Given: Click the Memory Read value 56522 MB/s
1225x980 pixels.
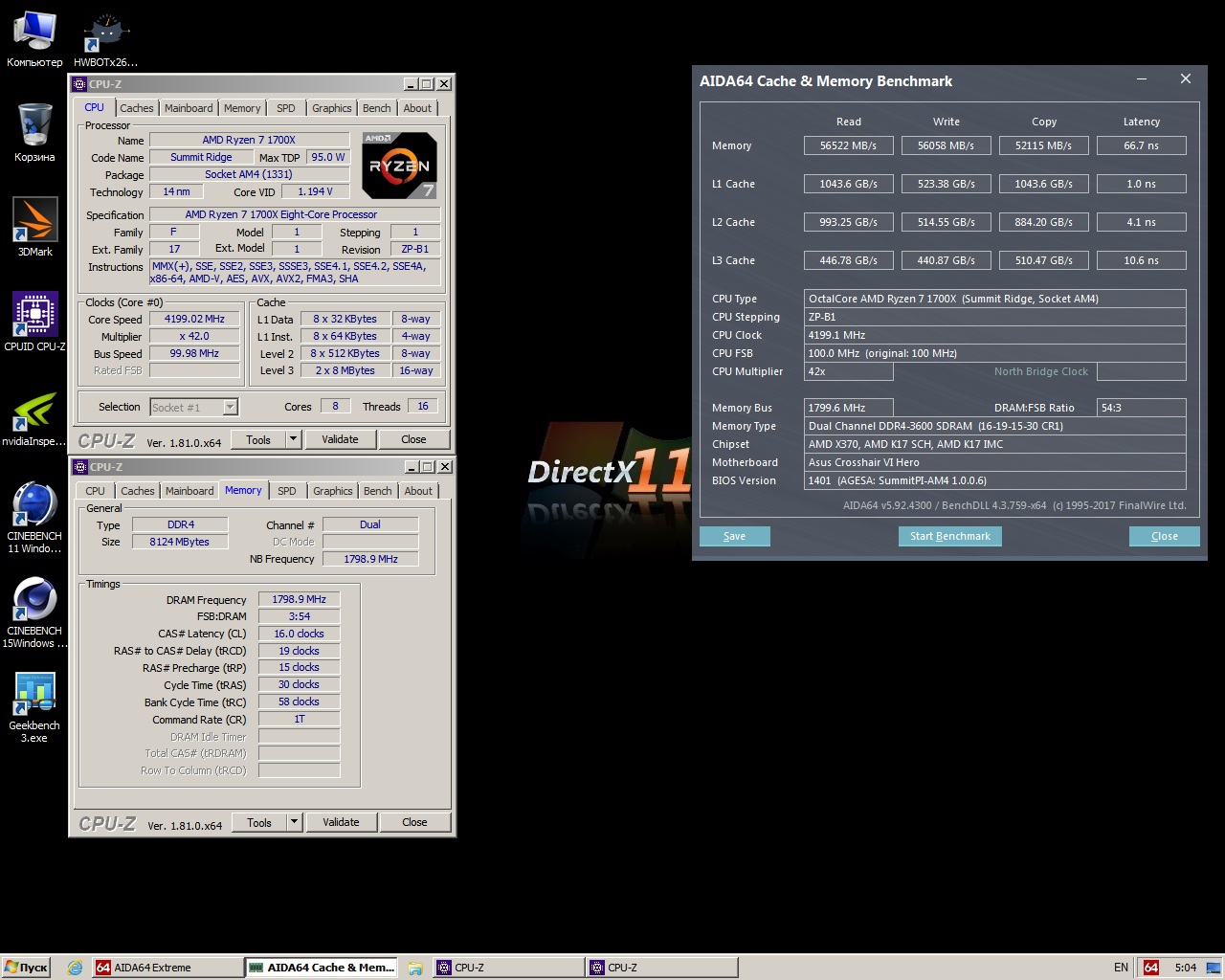Looking at the screenshot, I should coord(849,145).
